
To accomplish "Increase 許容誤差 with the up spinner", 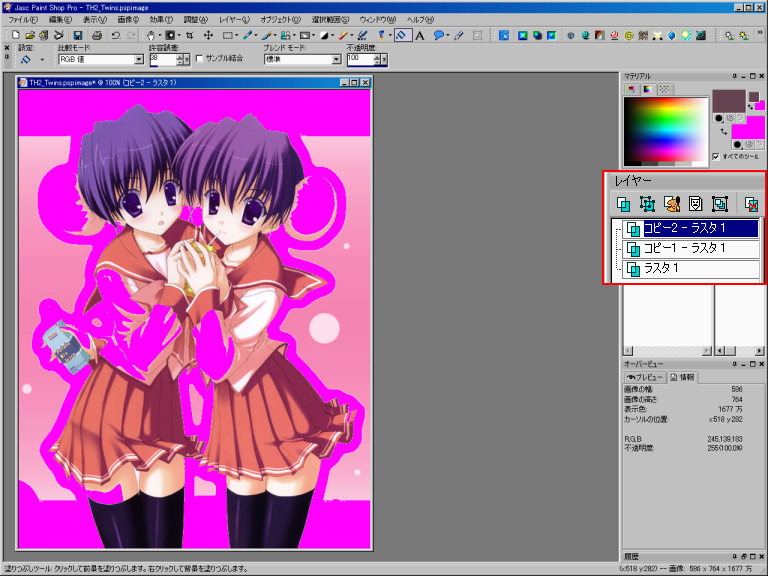I will [x=180, y=56].
